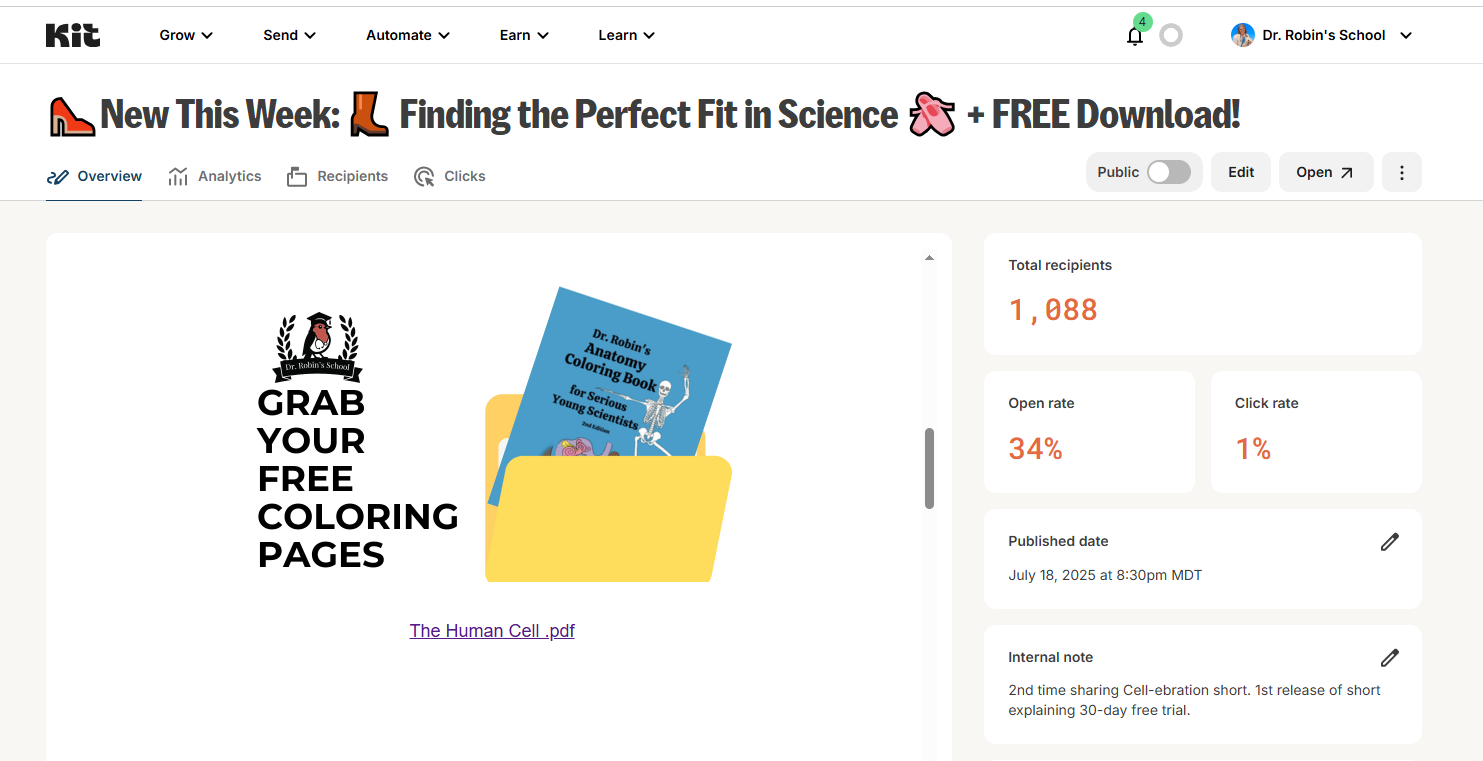Screen dimensions: 1483x761
Task: Expand the Grow dropdown menu
Action: [186, 35]
